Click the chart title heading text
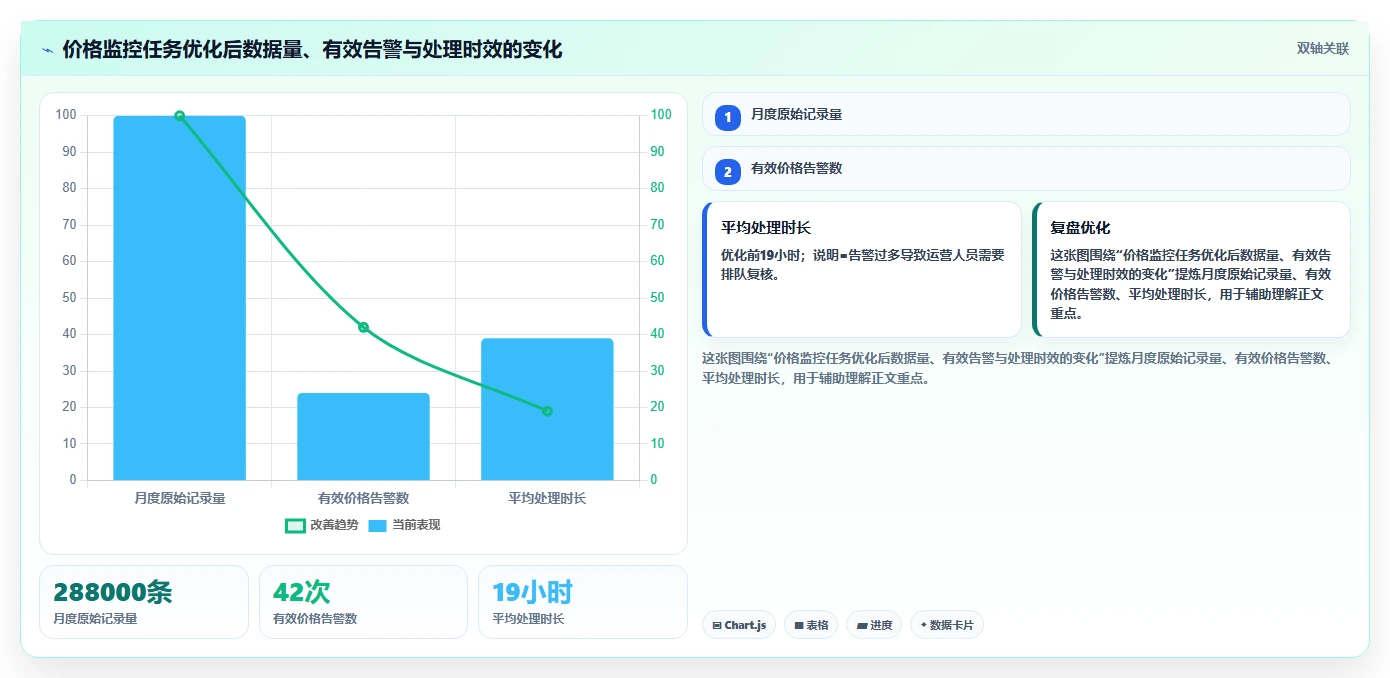The height and width of the screenshot is (678, 1390). (312, 50)
